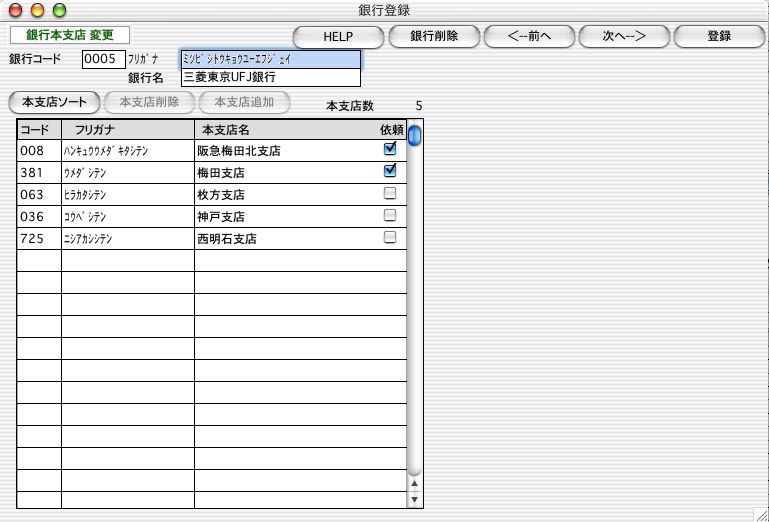Click the 銀行名 field 三菱東京UFJ銀行
The width and height of the screenshot is (769, 522).
click(x=270, y=76)
